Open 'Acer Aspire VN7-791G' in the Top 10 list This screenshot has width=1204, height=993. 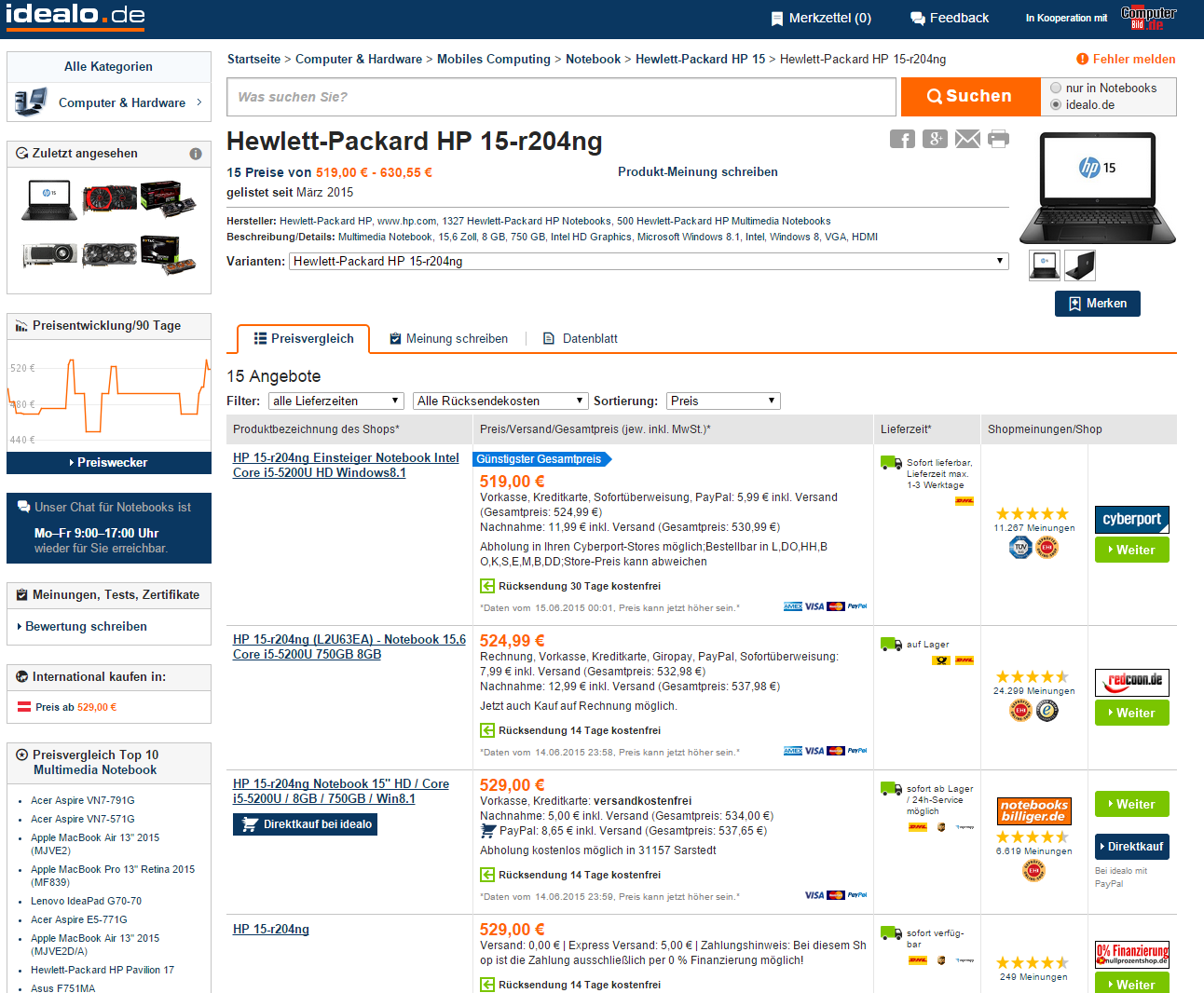tap(83, 800)
